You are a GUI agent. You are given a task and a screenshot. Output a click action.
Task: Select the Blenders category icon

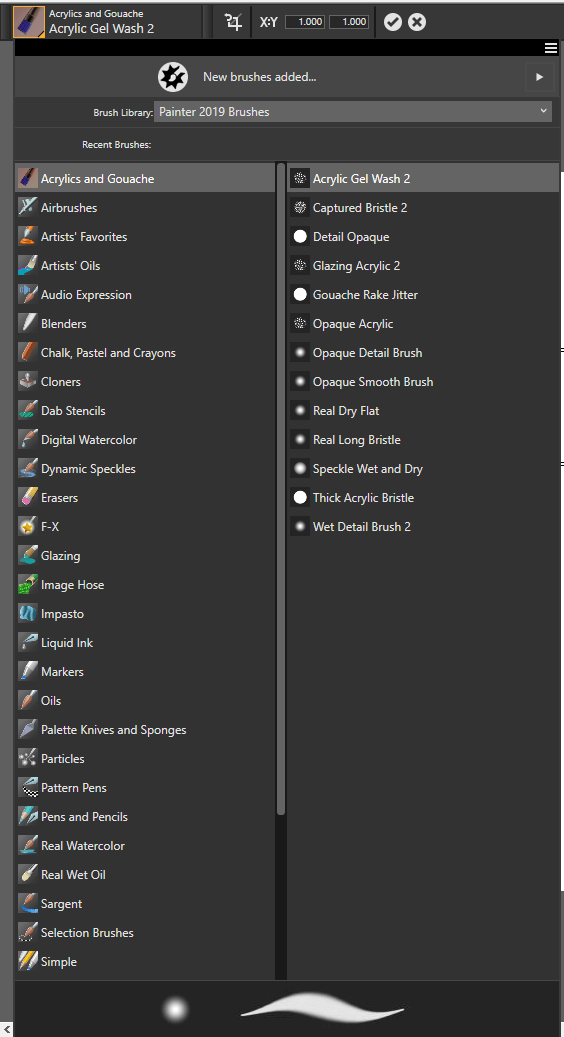[x=28, y=324]
